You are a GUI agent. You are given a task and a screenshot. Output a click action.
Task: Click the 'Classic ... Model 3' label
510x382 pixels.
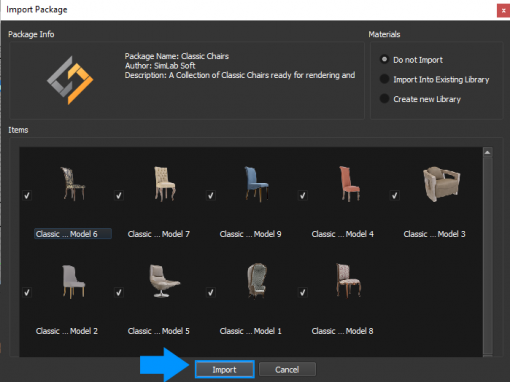[x=434, y=234]
